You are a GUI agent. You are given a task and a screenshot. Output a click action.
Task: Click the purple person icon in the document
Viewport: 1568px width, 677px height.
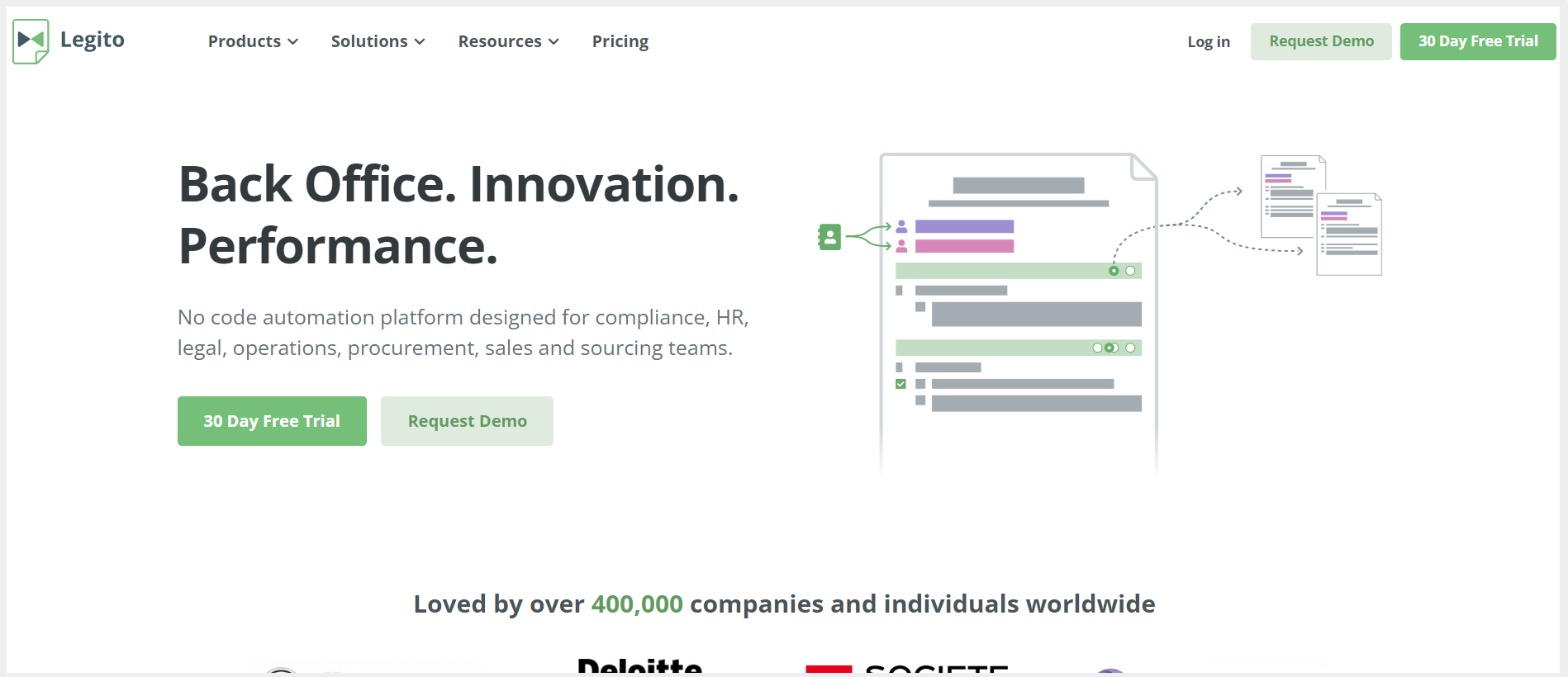[901, 226]
